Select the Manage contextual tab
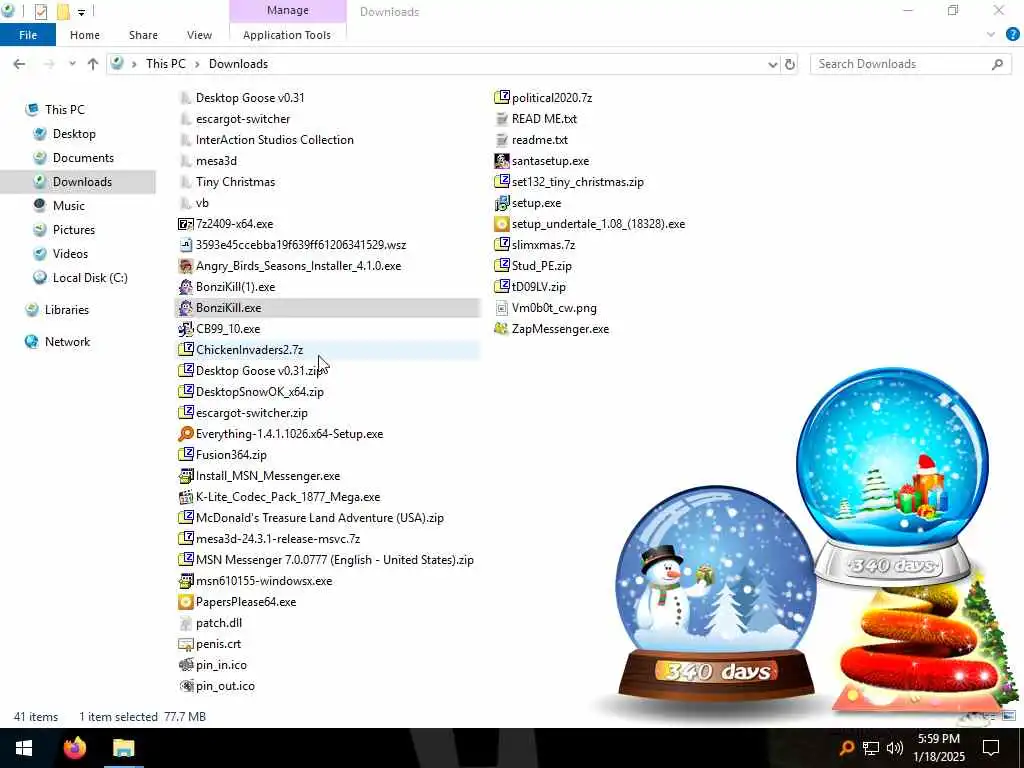Viewport: 1024px width, 768px height. click(287, 10)
